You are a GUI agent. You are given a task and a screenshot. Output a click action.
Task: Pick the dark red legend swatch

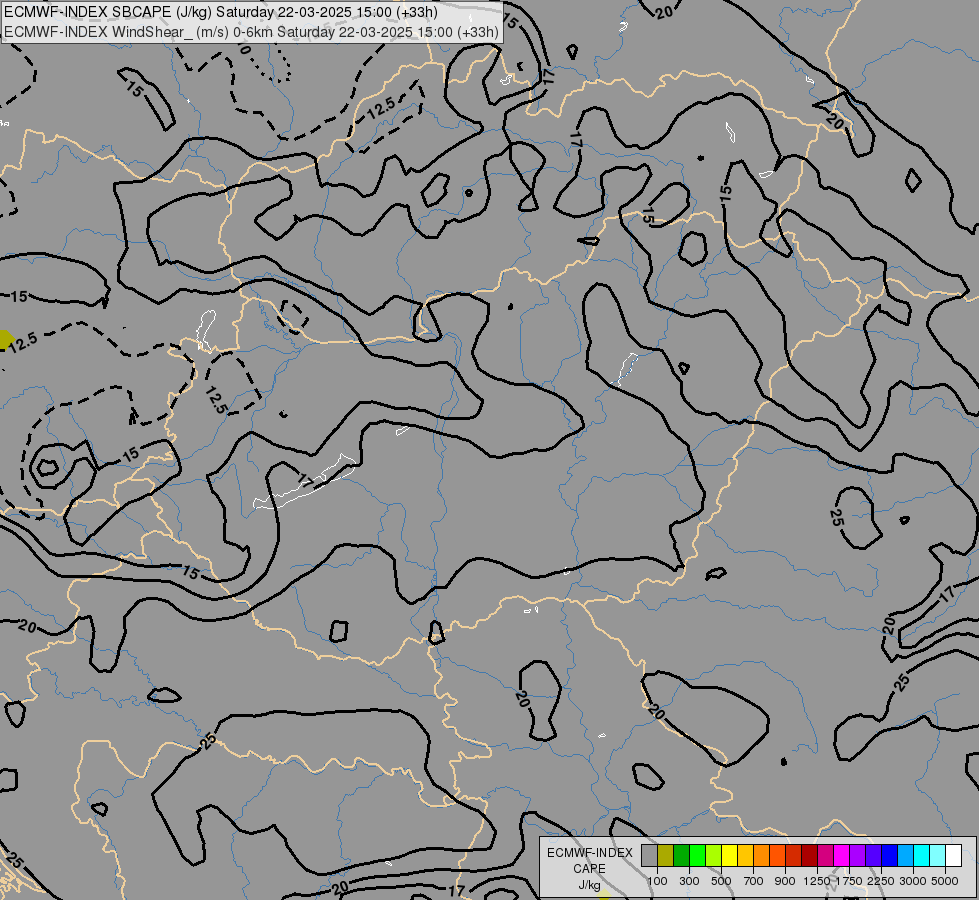[810, 855]
